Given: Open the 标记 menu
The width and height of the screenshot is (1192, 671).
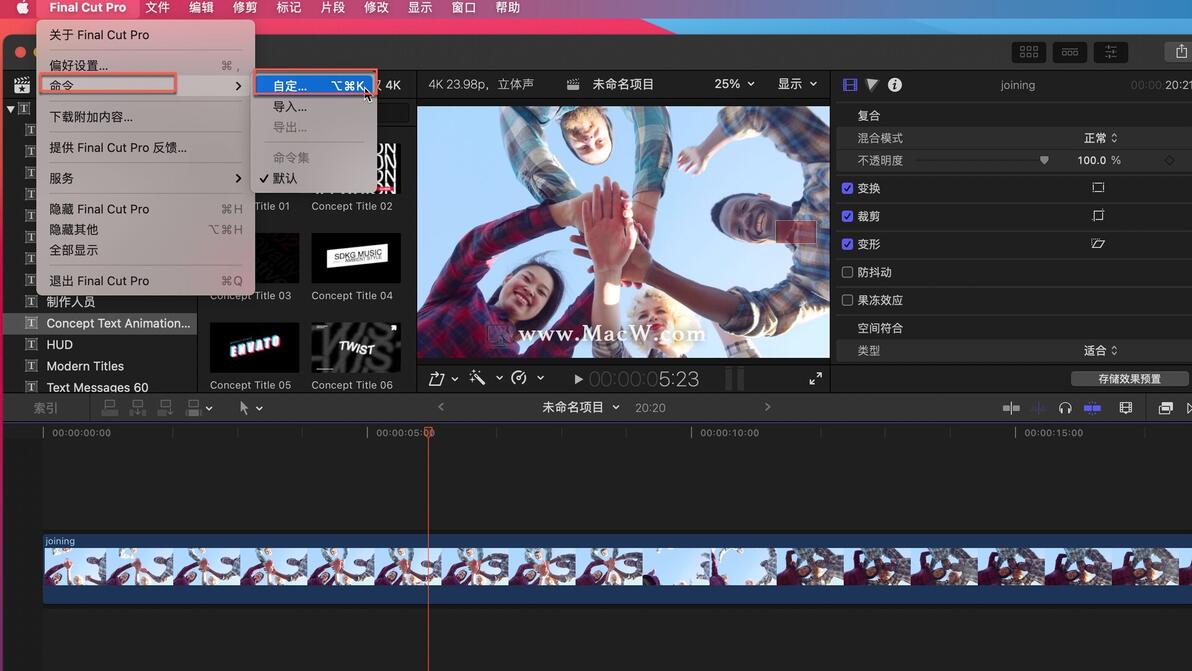Looking at the screenshot, I should click(x=288, y=8).
